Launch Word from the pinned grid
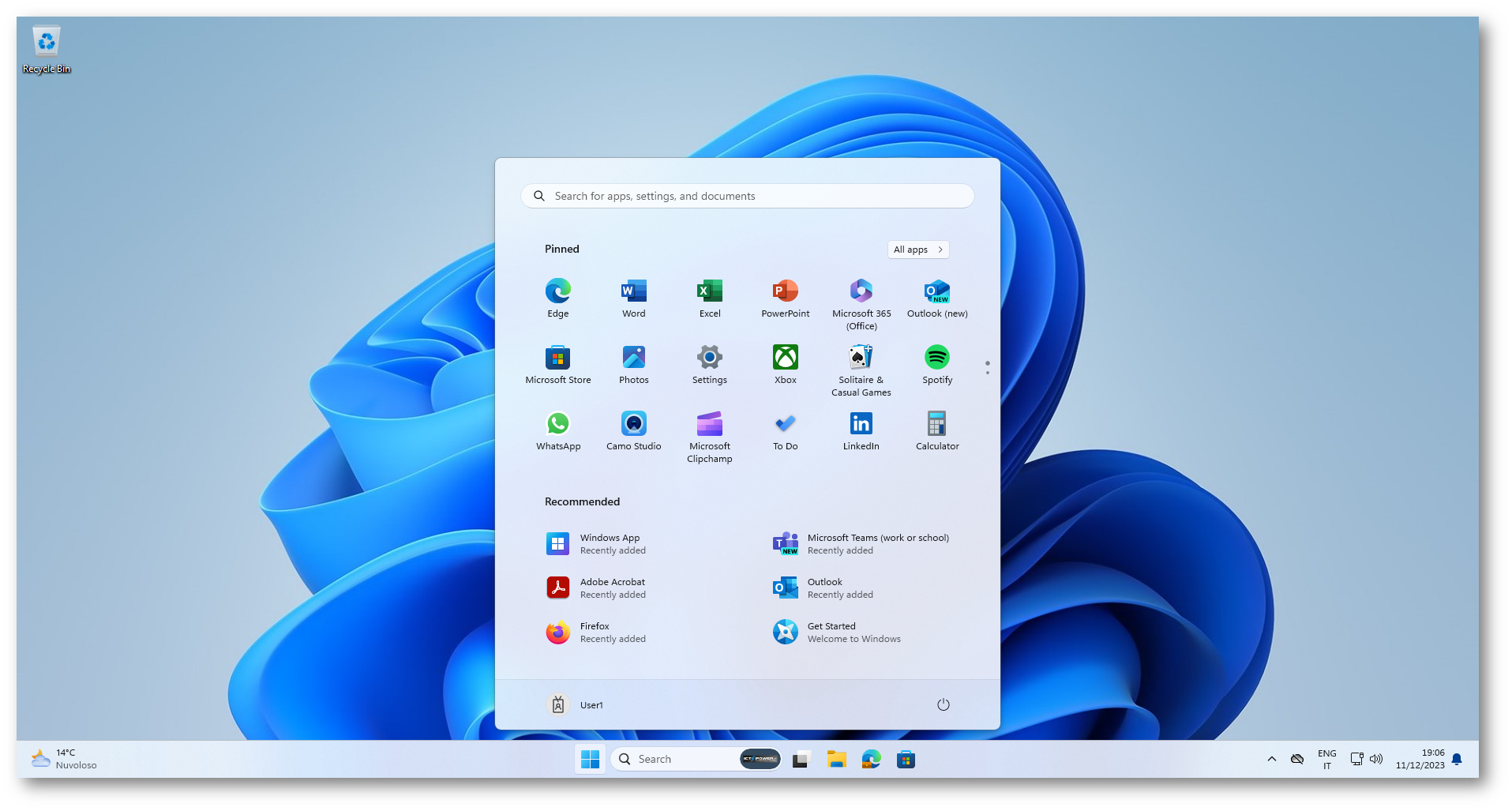The width and height of the screenshot is (1512, 811). click(634, 298)
